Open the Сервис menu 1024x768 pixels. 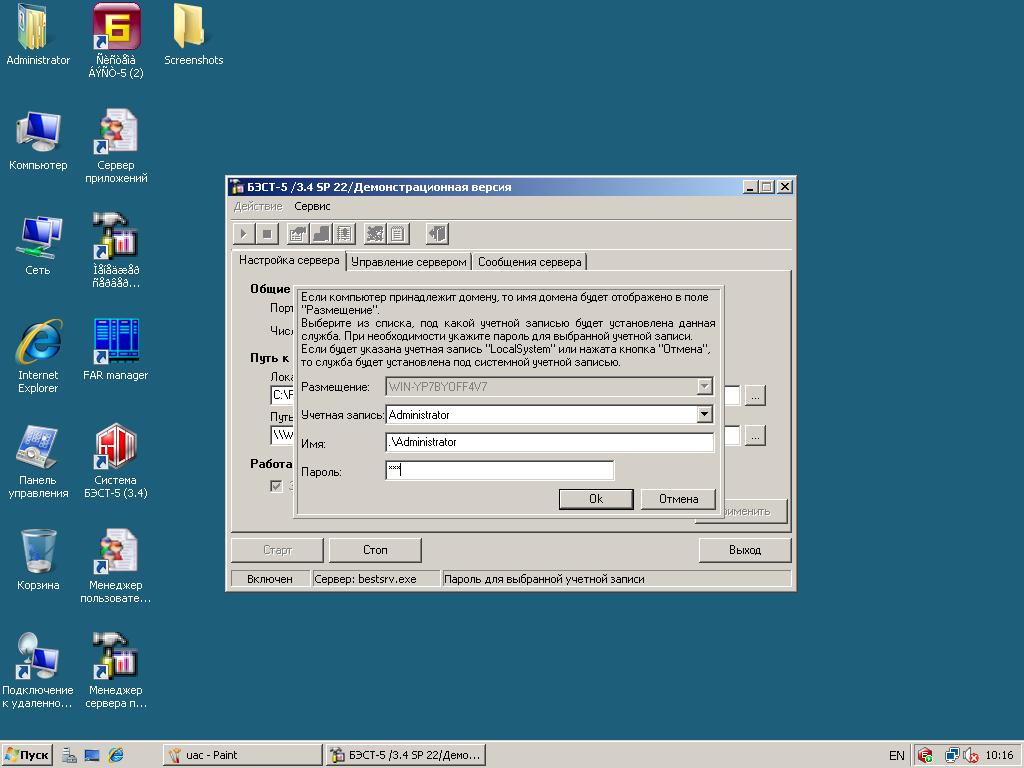(x=312, y=206)
